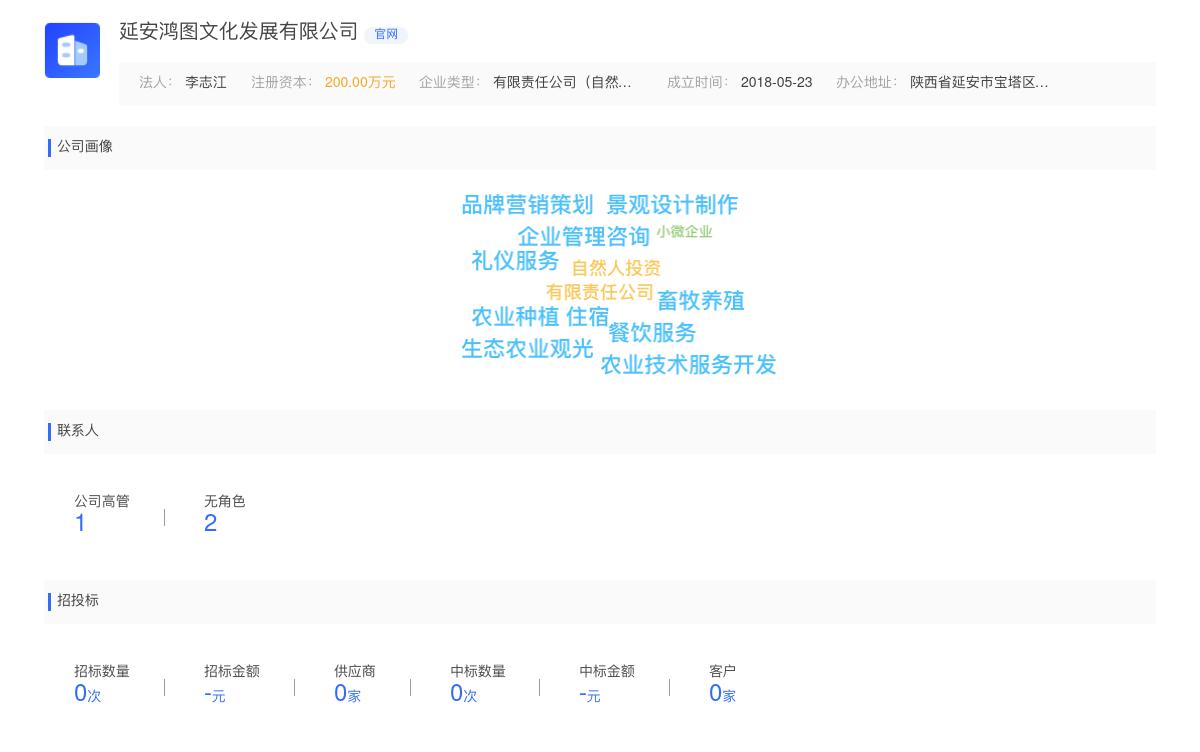The image size is (1200, 752).
Task: Open the 官网 official website link
Action: (386, 34)
